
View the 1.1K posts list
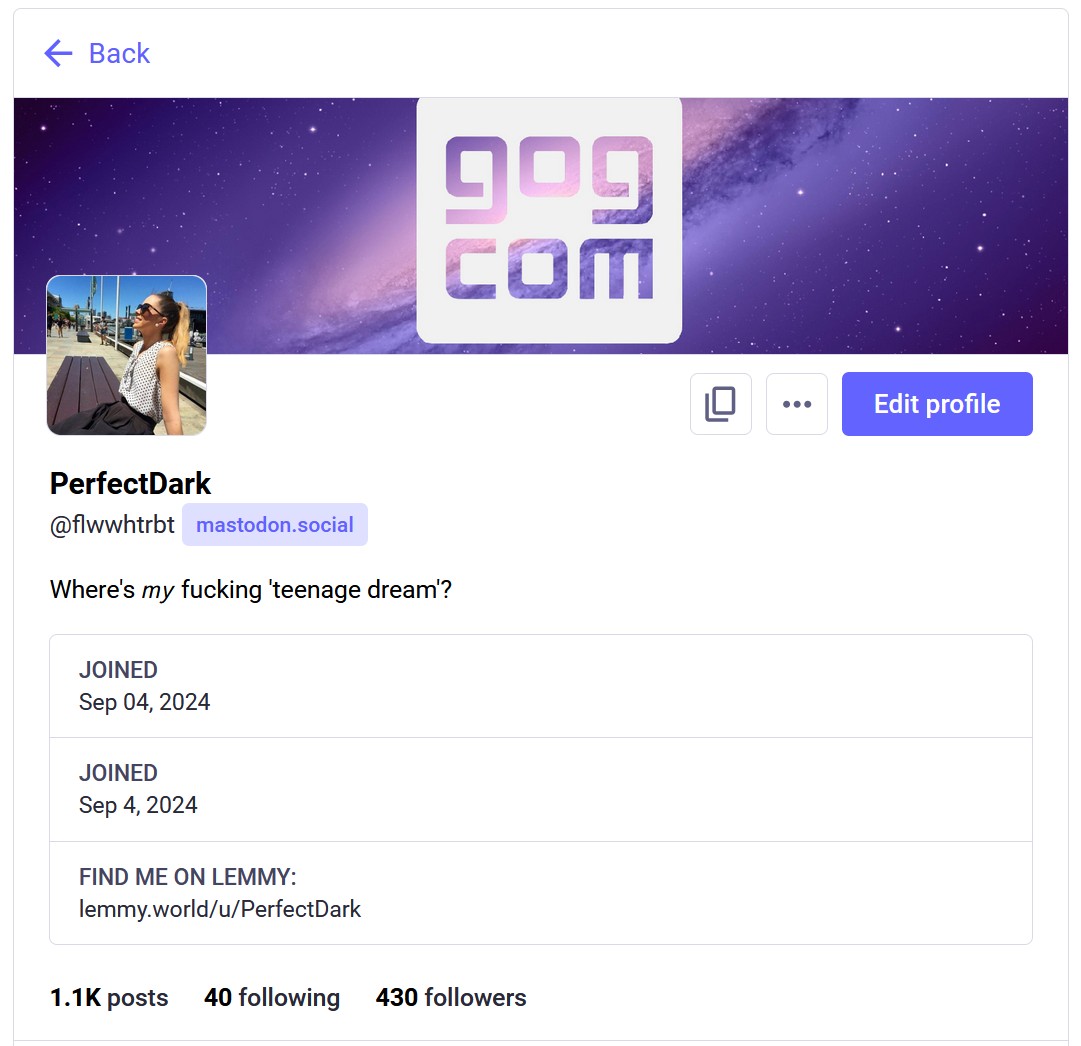[x=109, y=998]
